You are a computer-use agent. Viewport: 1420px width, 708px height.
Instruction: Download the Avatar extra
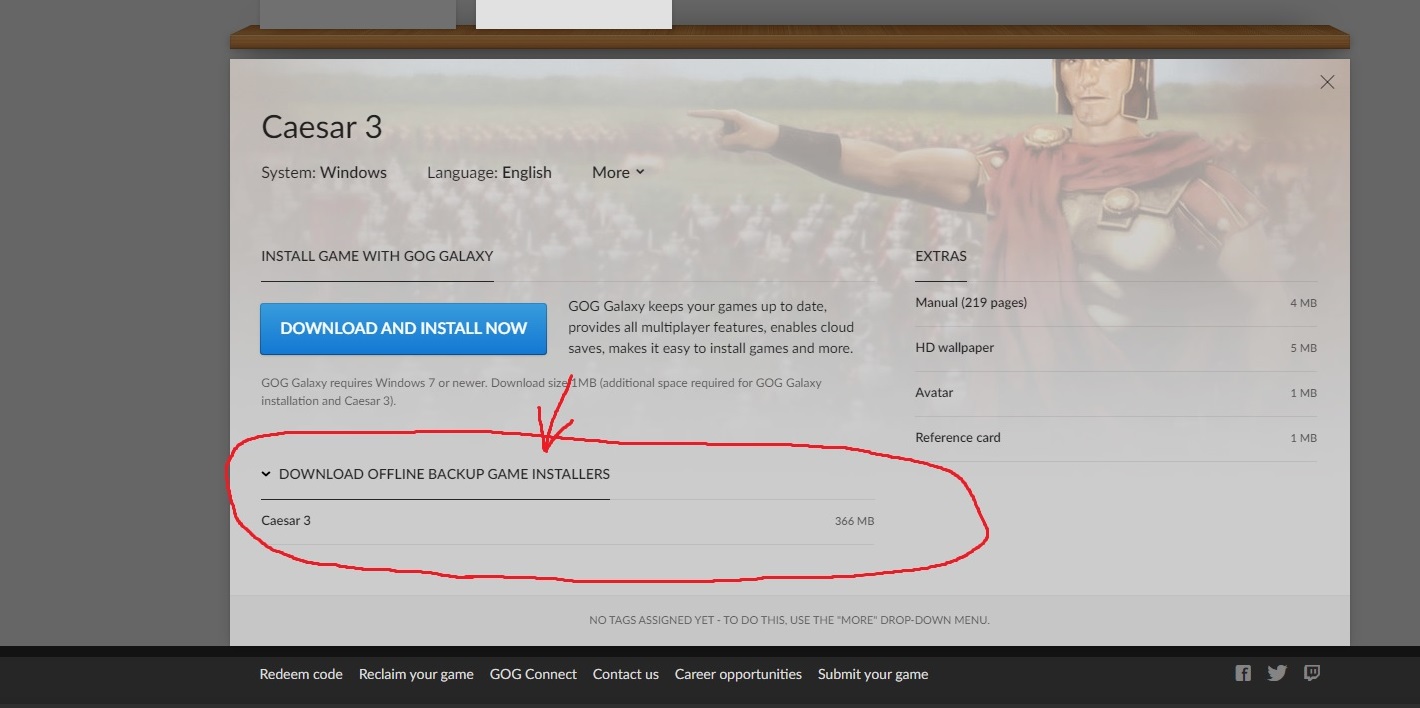coord(1116,393)
